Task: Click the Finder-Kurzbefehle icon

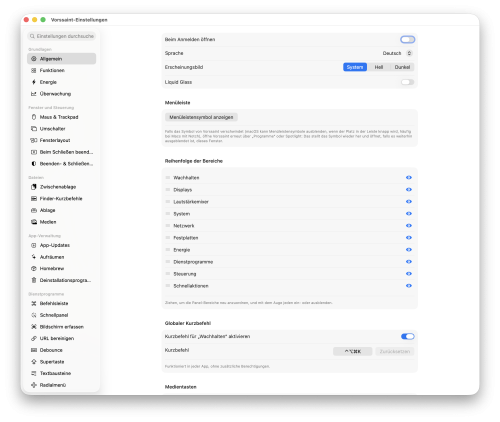Action: 34,199
